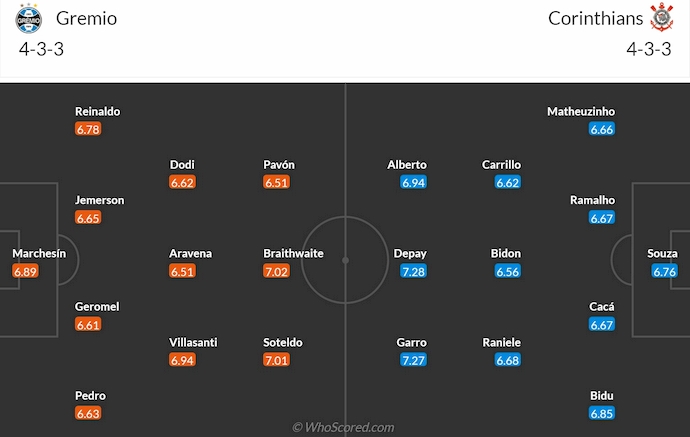Click Alberto's 6.94 rating badge
This screenshot has height=437, width=690.
point(413,182)
